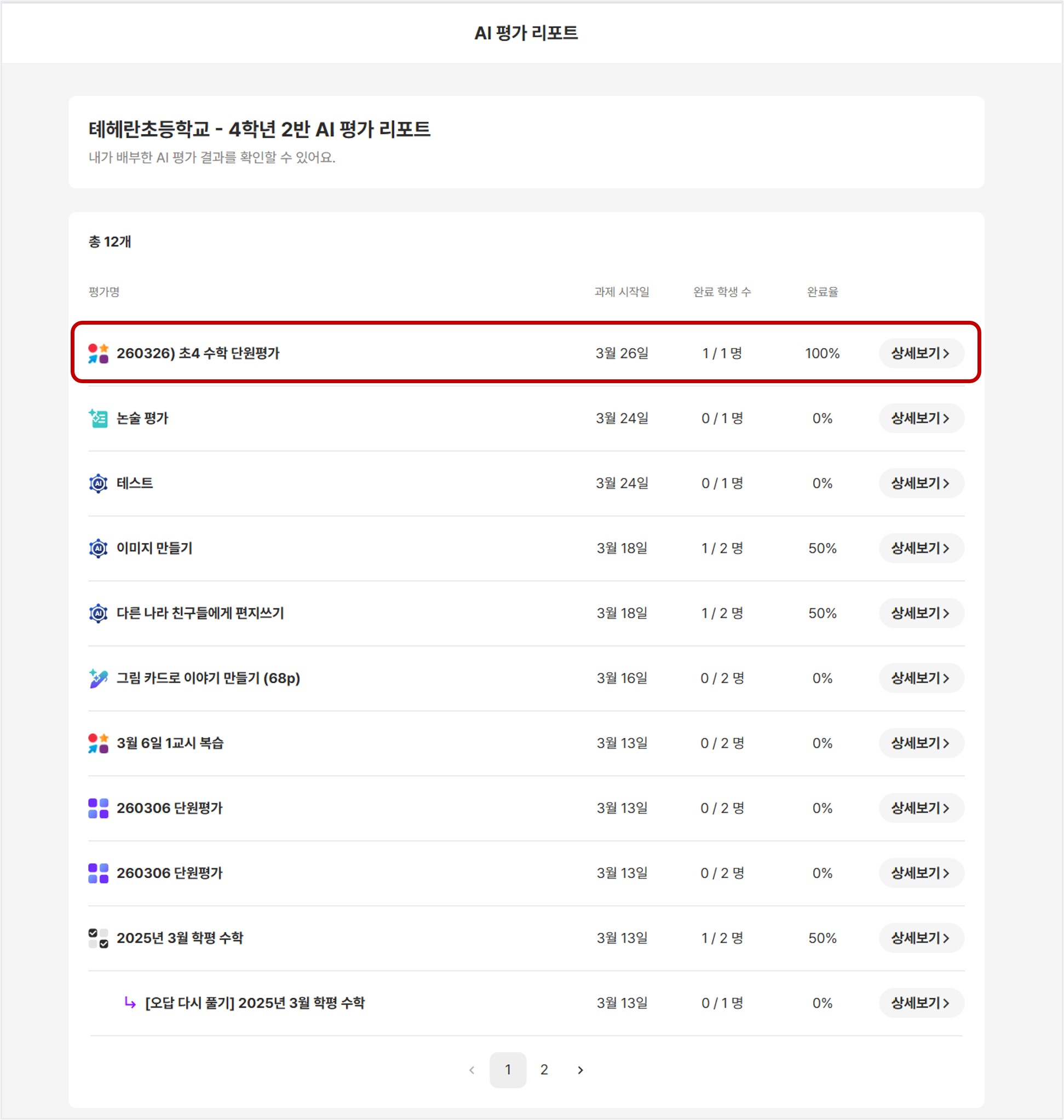1064x1120 pixels.
Task: Go to next page with right chevron
Action: point(579,1070)
